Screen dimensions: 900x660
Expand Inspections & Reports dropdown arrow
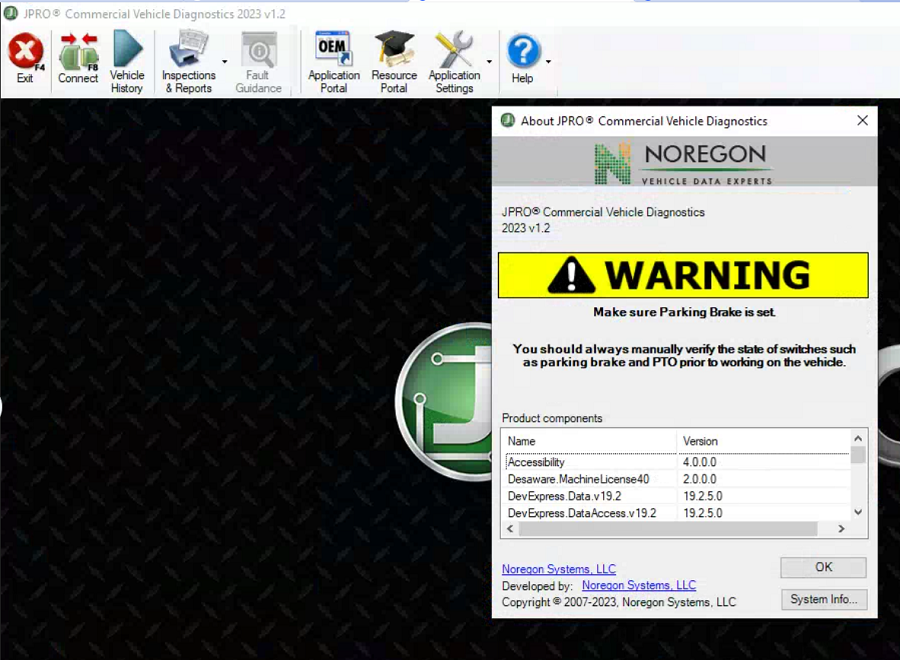click(x=224, y=61)
